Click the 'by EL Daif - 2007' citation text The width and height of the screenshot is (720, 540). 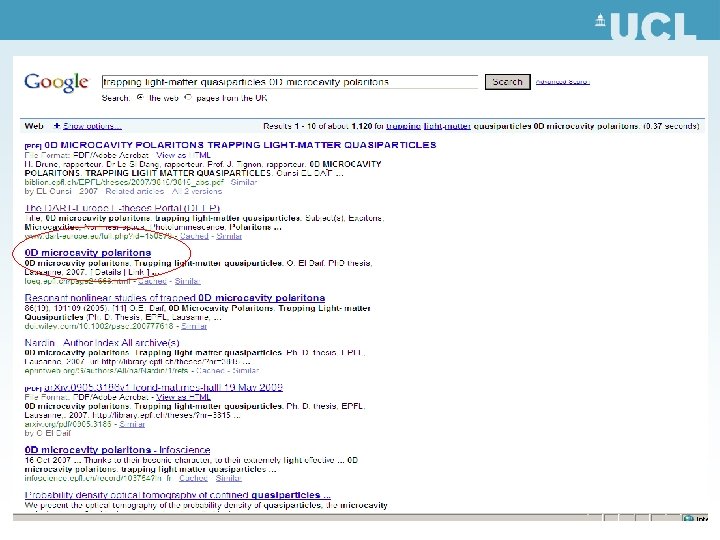coord(61,191)
